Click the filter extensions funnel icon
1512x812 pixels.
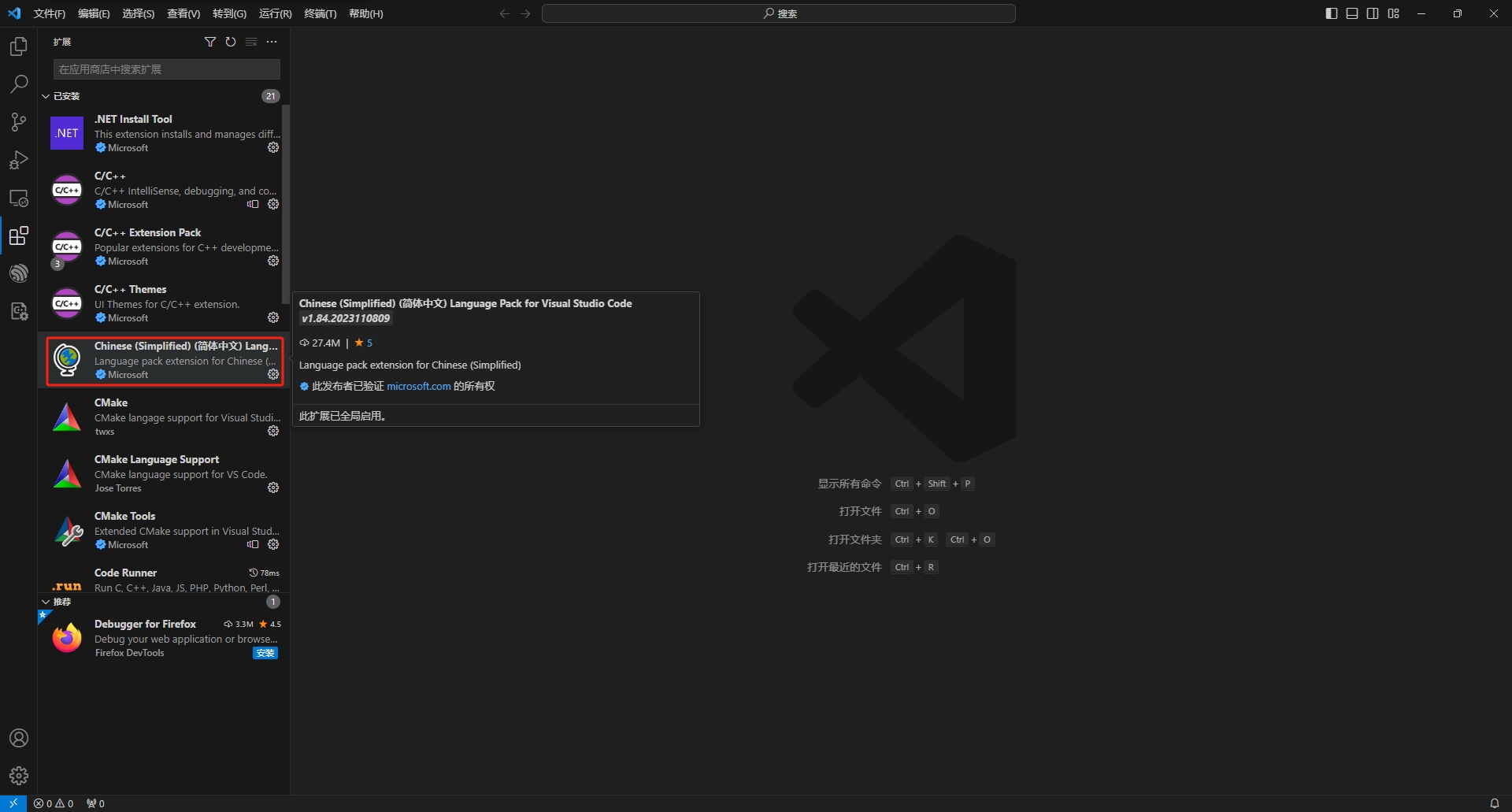pyautogui.click(x=210, y=42)
